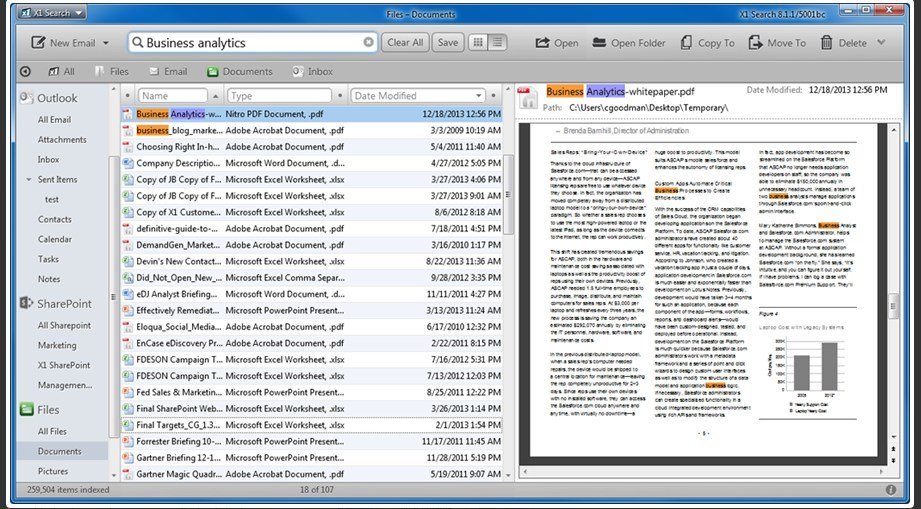Expand the toolbar overflow chevron after Delete
Viewport: 921px width, 509px height.
881,43
